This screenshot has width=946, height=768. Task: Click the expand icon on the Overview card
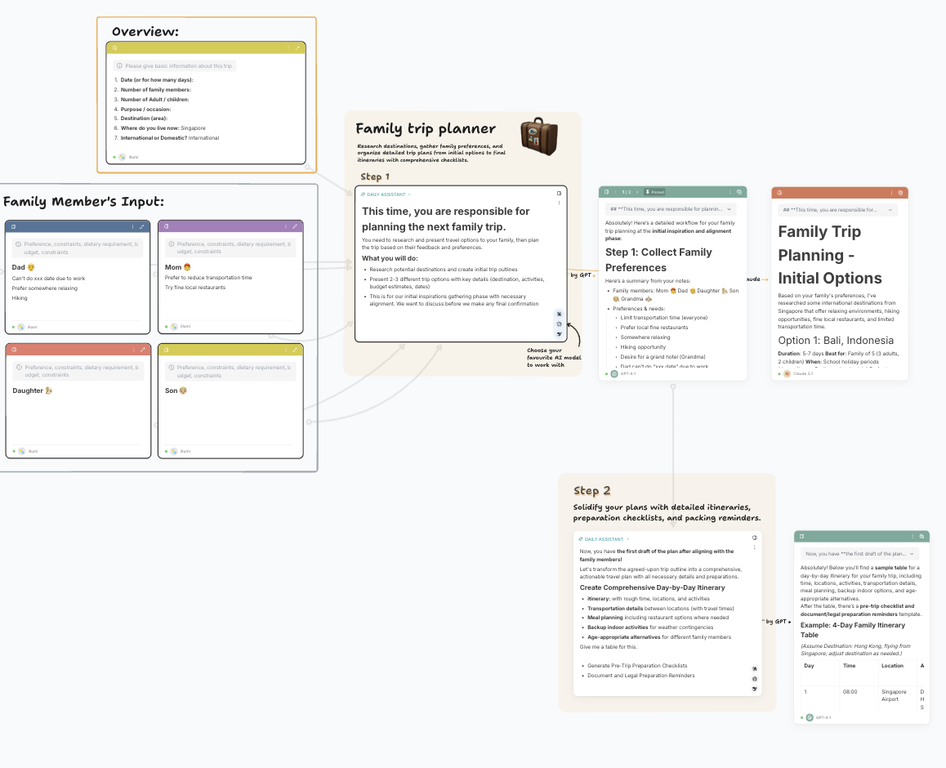pos(297,48)
